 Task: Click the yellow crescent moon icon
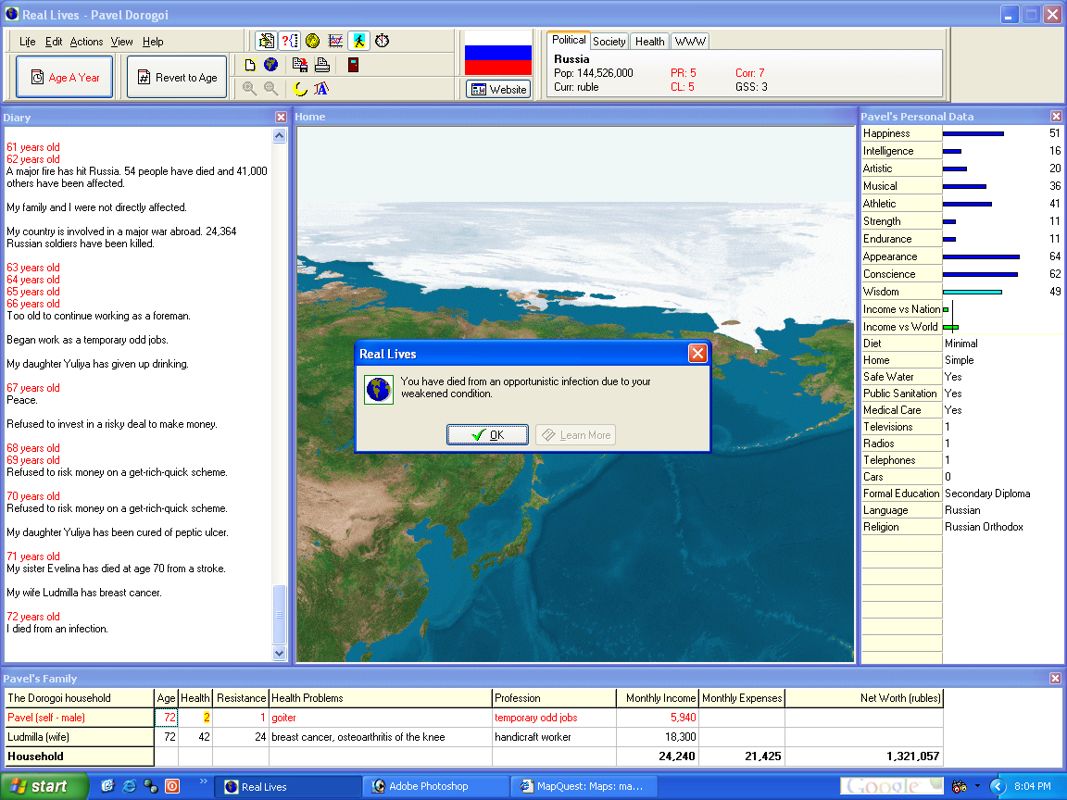299,89
